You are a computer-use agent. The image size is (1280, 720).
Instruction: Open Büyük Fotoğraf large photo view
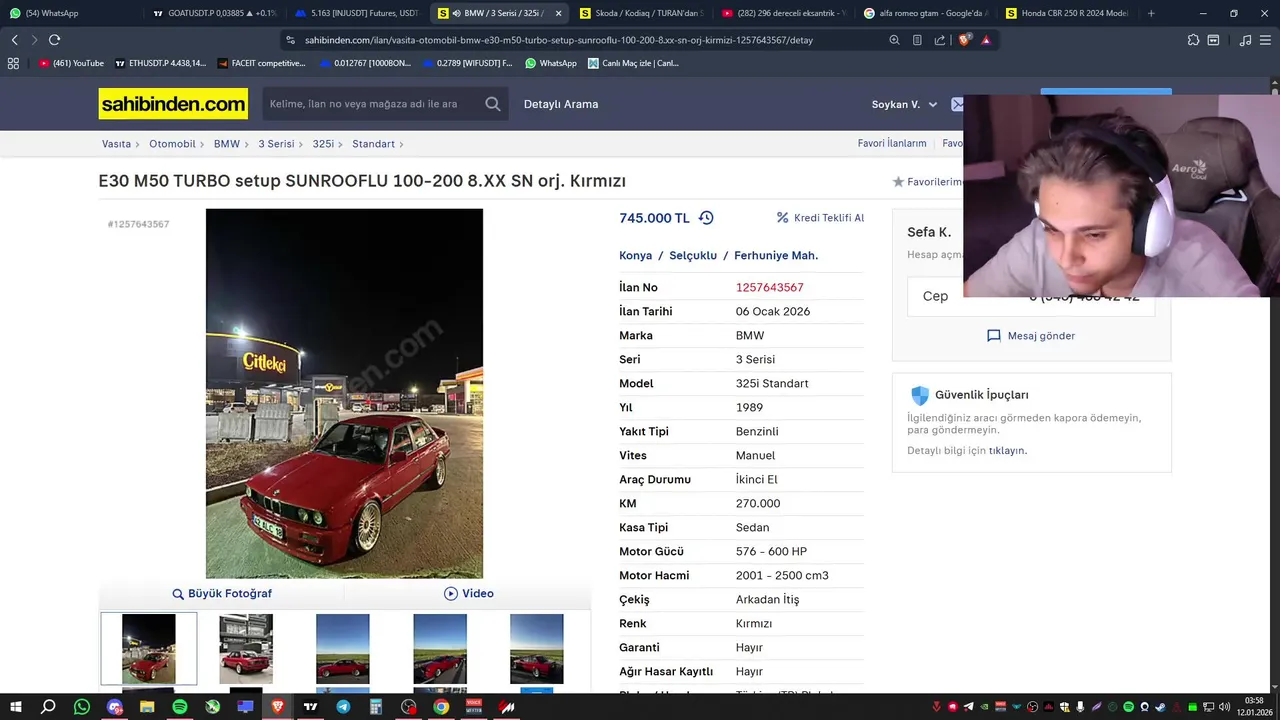[222, 594]
